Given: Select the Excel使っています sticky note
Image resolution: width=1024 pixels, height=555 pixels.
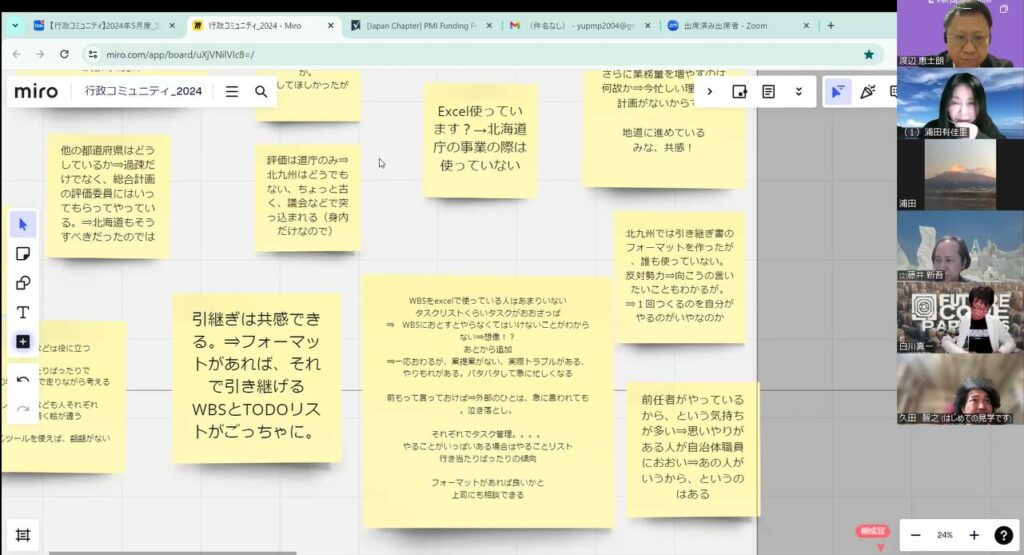Looking at the screenshot, I should 480,140.
